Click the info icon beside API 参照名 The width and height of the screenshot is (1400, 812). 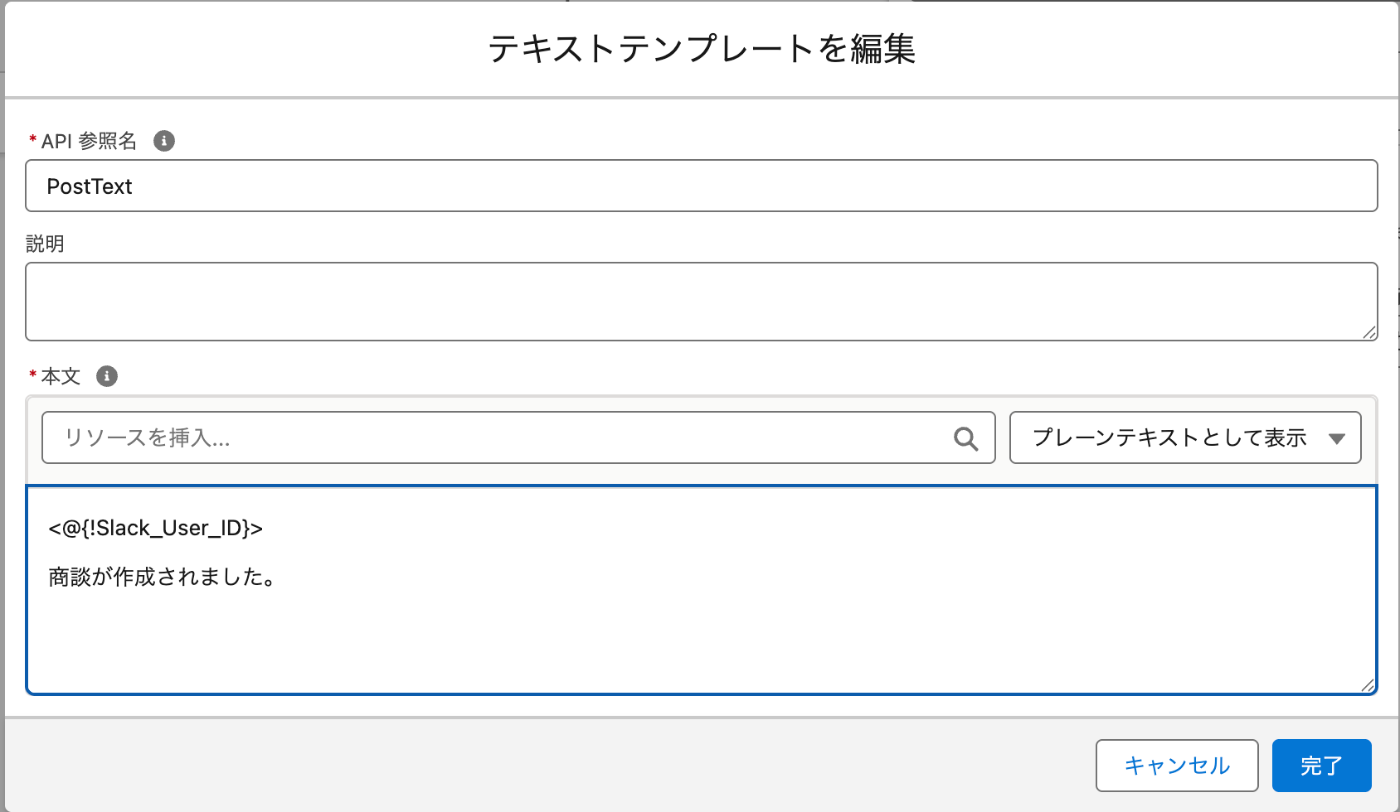pos(165,141)
